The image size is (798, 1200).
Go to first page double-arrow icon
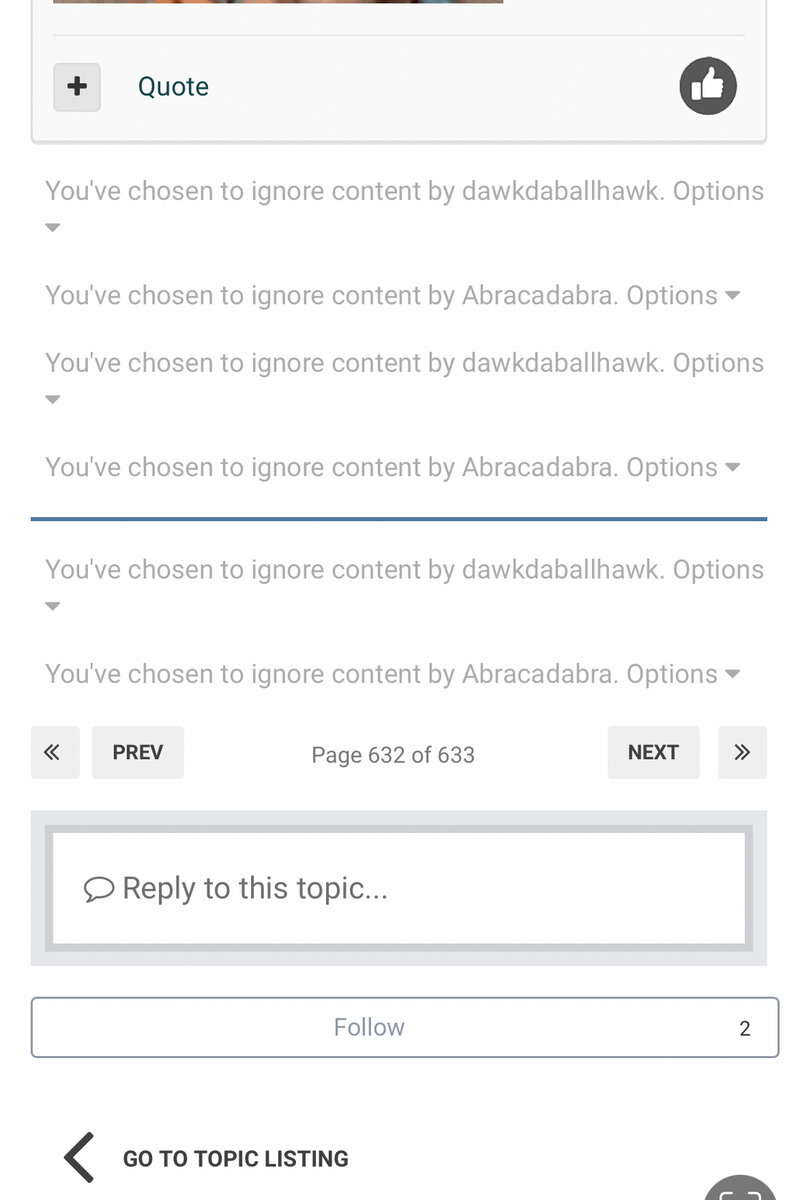[54, 752]
